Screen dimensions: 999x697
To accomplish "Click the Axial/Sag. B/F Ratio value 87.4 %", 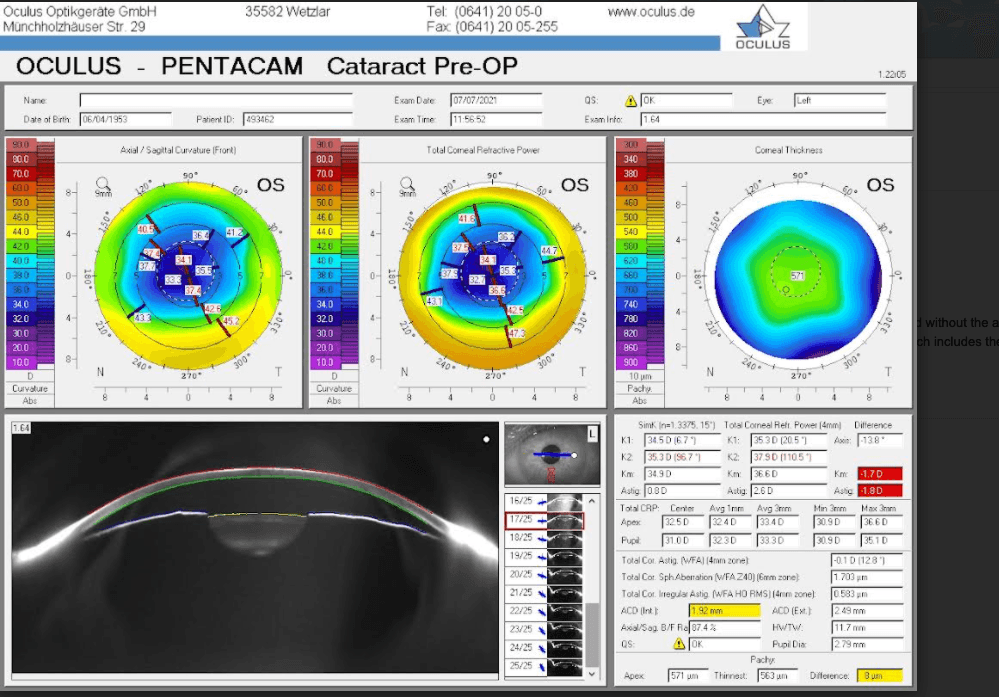I will click(725, 628).
